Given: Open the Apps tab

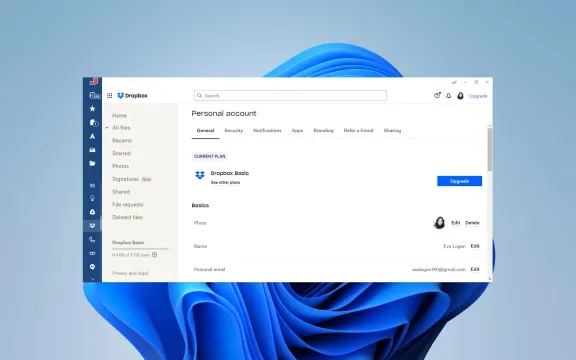Looking at the screenshot, I should tap(297, 130).
